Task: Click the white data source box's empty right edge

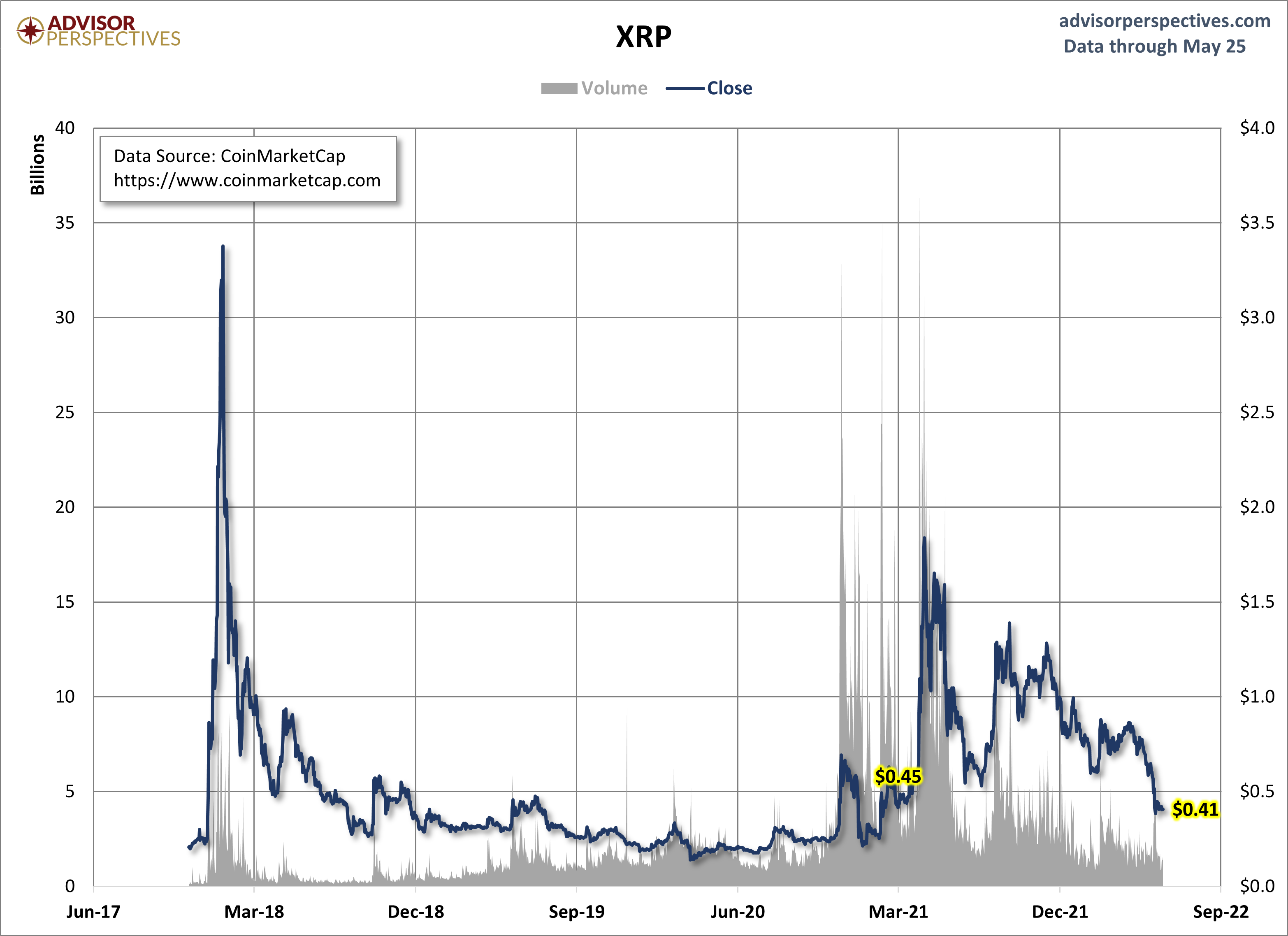Action: [389, 169]
